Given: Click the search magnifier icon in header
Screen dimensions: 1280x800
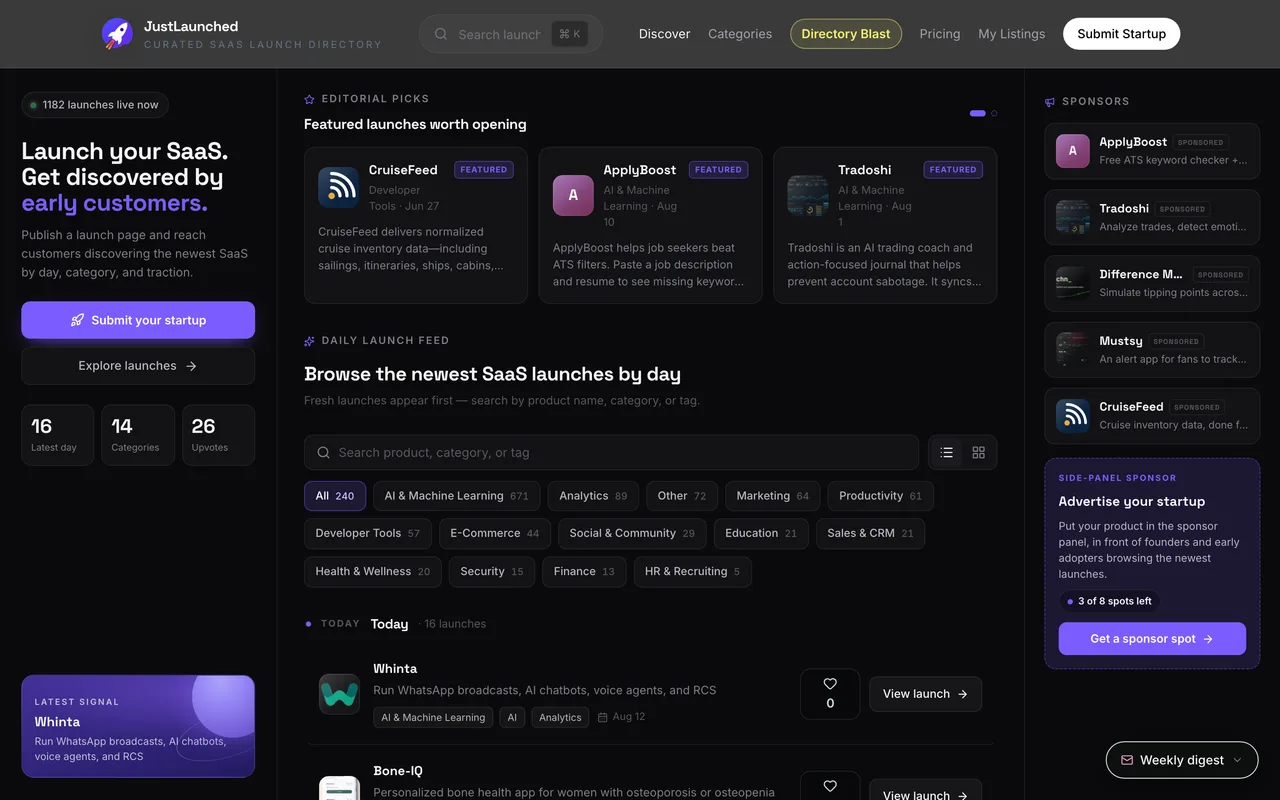Looking at the screenshot, I should (x=441, y=34).
